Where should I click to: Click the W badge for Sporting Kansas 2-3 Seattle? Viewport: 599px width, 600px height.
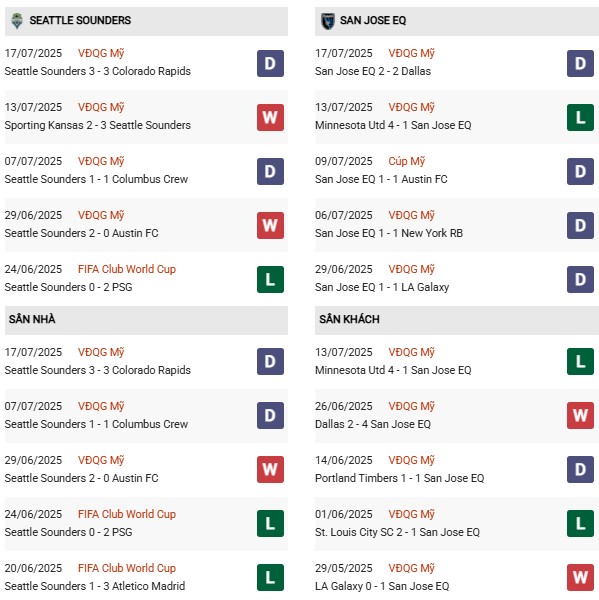pyautogui.click(x=270, y=117)
